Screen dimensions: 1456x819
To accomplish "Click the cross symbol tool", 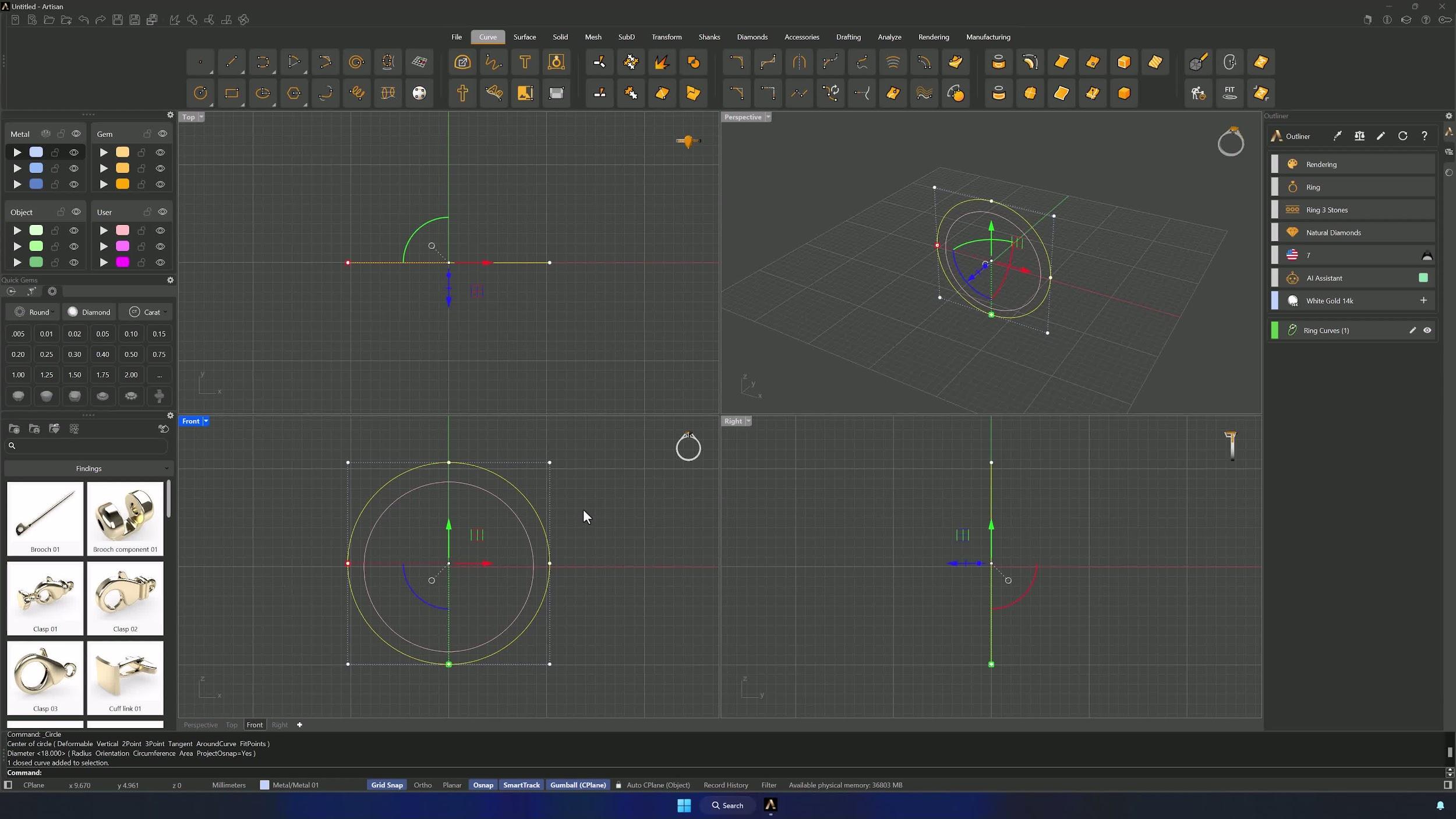I will [x=462, y=93].
